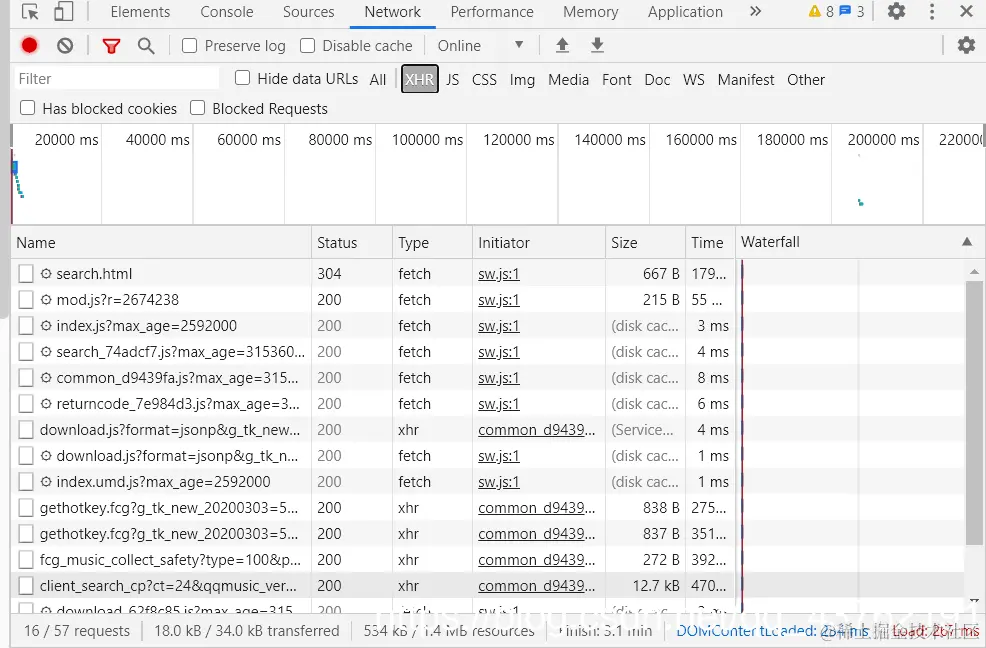Viewport: 986px width, 648px height.
Task: Expand more DevTools tabs chevron
Action: pyautogui.click(x=755, y=11)
